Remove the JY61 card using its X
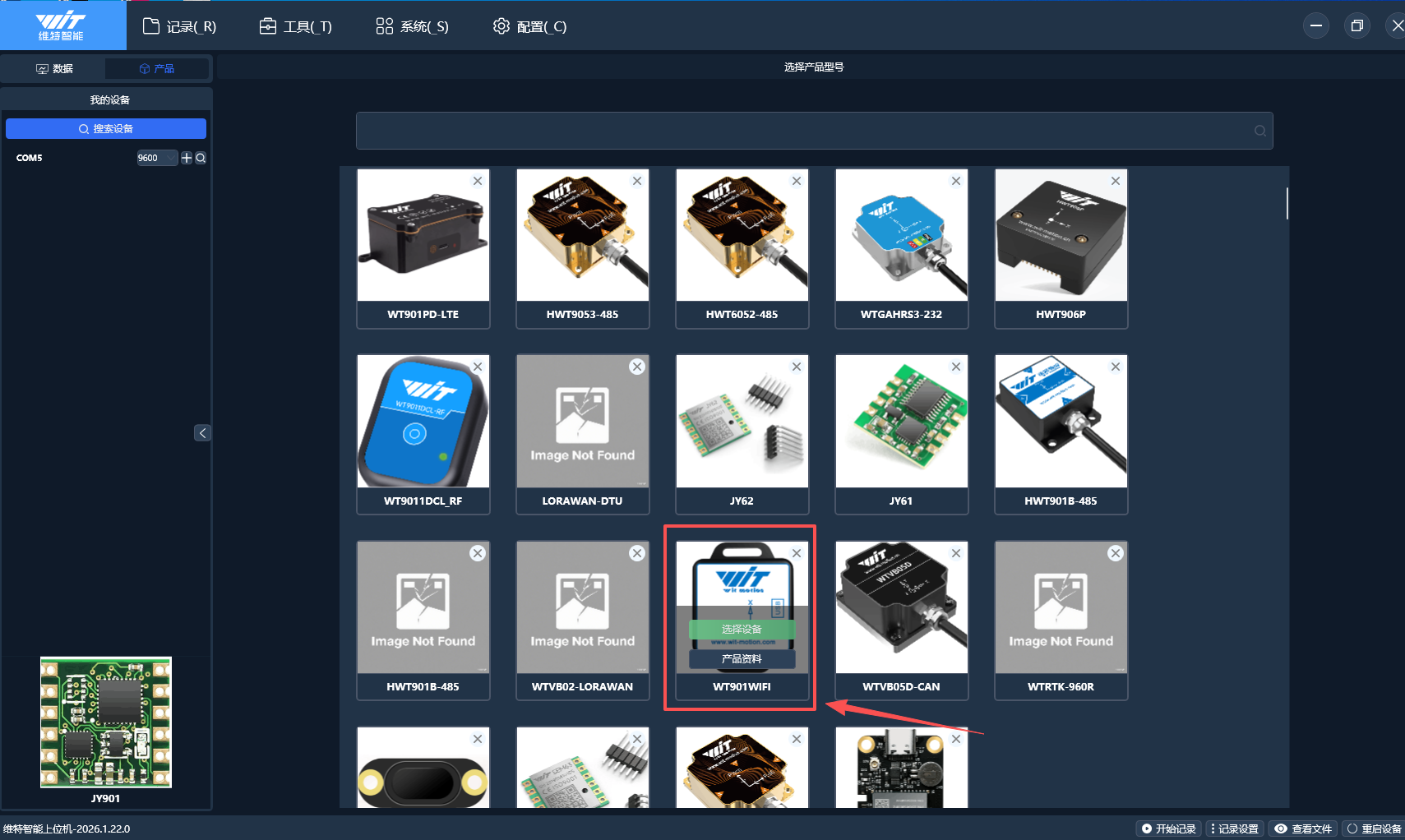 click(956, 367)
